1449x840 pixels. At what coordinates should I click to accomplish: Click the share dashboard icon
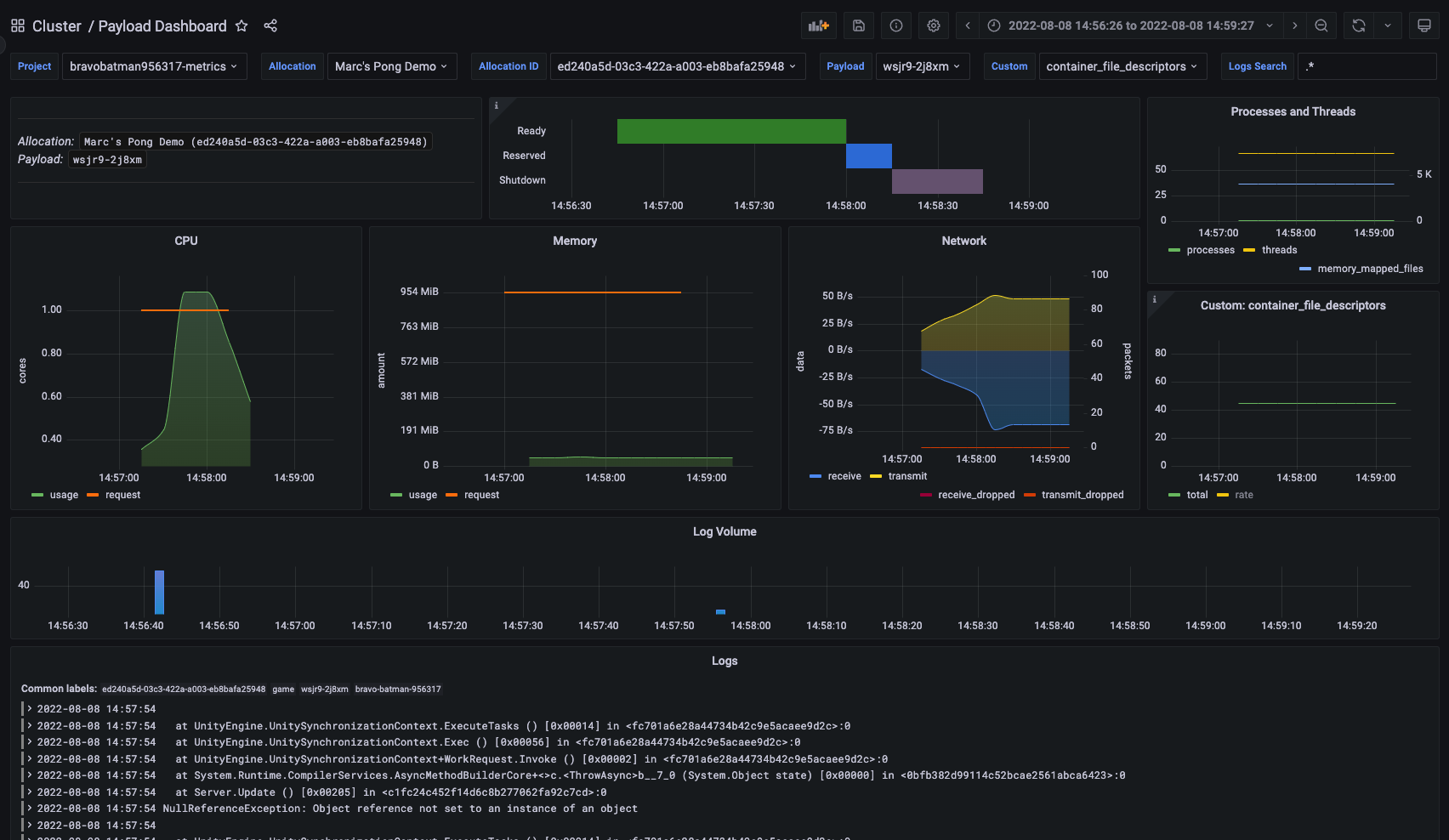pyautogui.click(x=270, y=26)
